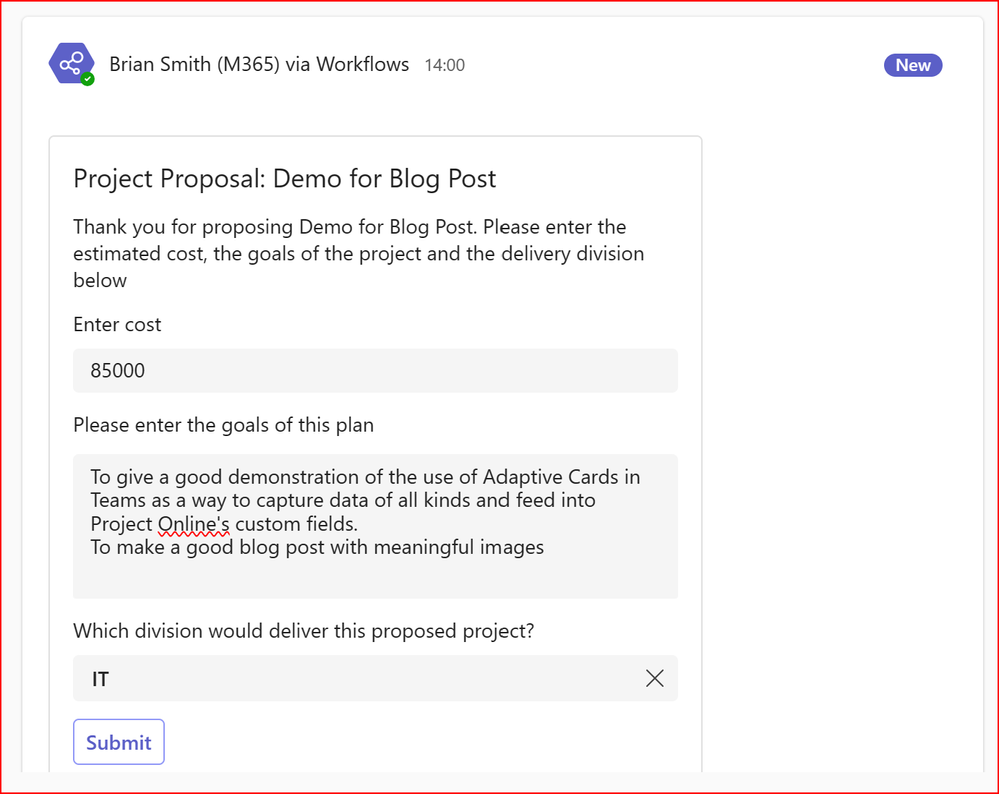Click the line 'To make a good blog post'

(x=317, y=547)
